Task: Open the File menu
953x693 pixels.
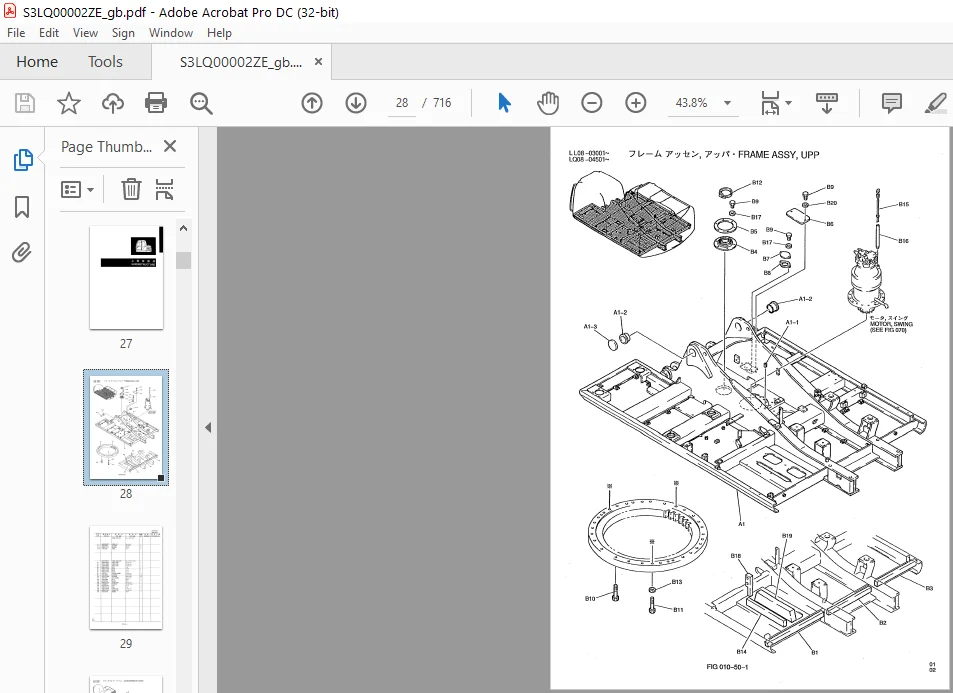Action: (x=16, y=33)
